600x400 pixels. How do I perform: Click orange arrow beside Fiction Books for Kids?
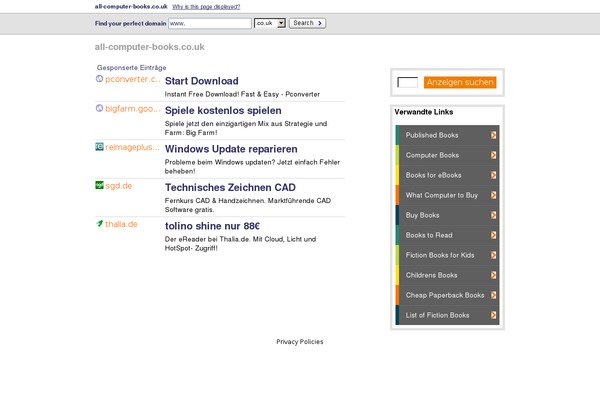tap(494, 255)
